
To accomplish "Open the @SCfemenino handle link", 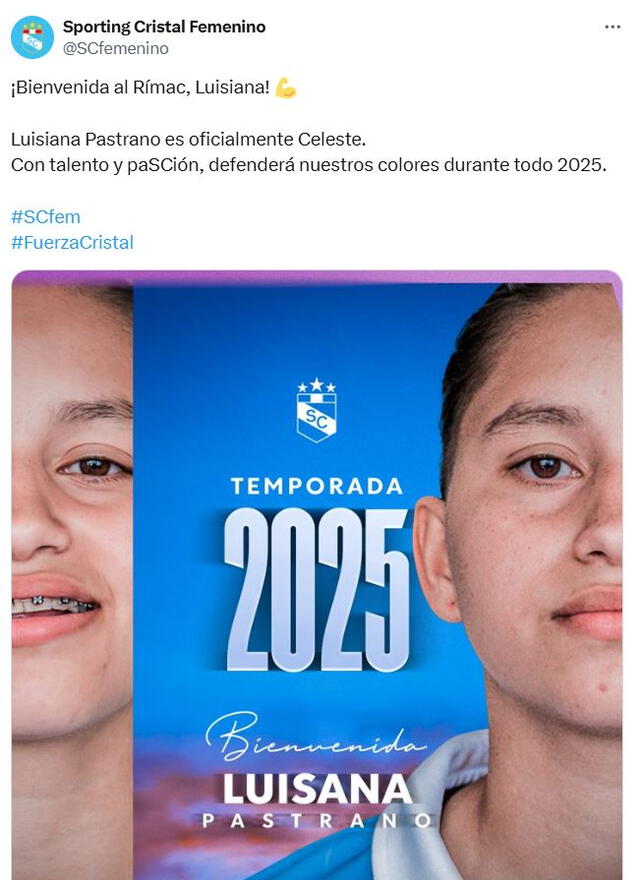I will [x=116, y=49].
